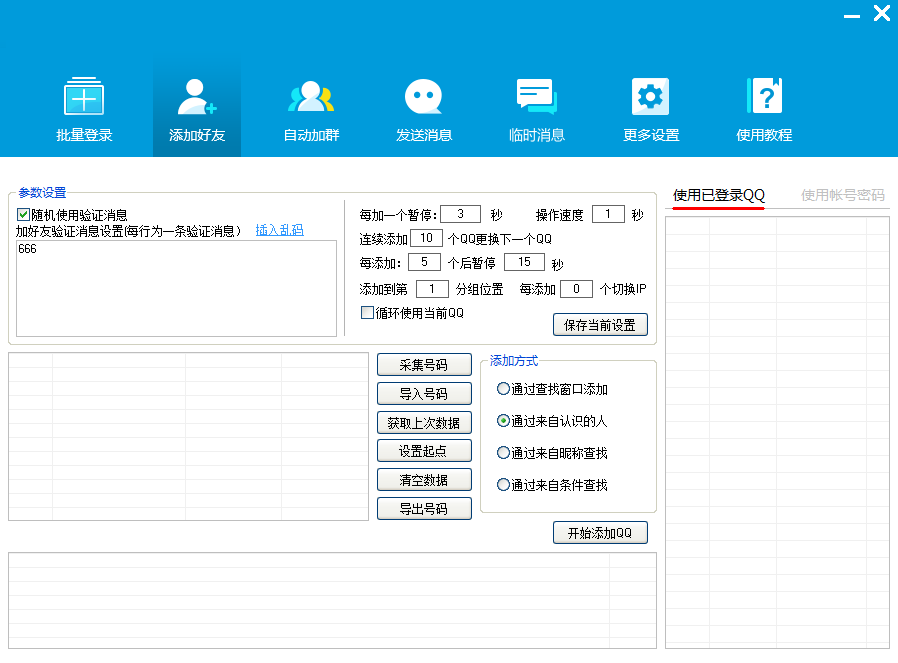Click 获取上次数据 button
This screenshot has height=663, width=898.
[x=424, y=423]
